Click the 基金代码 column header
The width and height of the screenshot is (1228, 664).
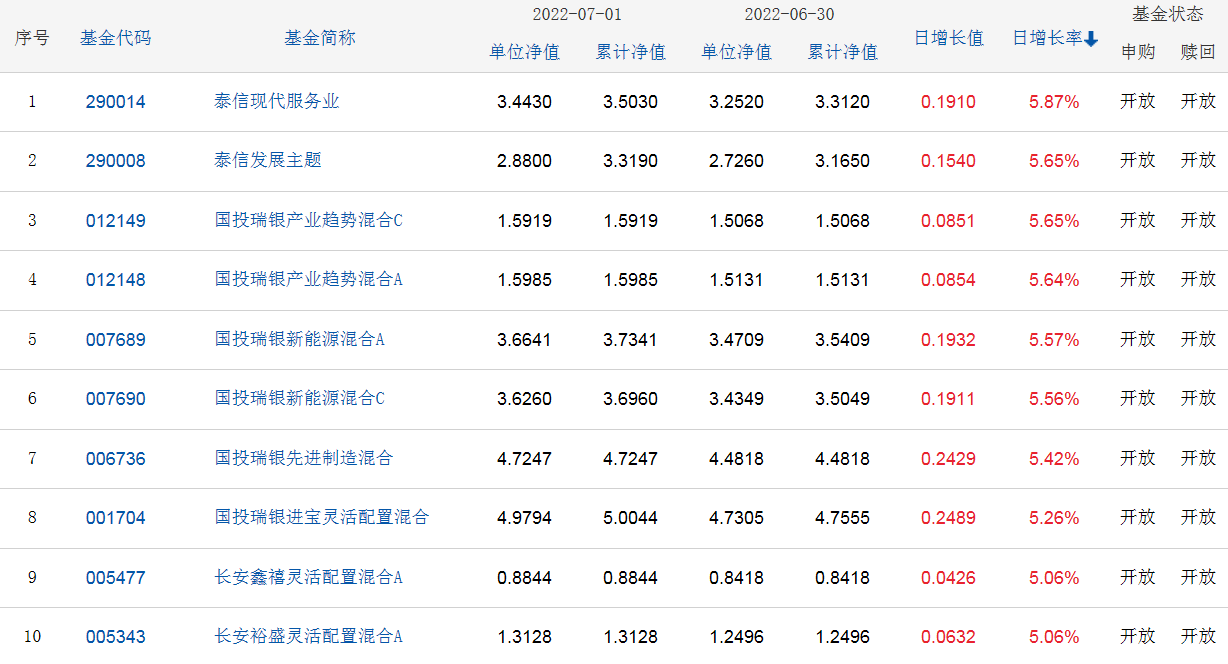[x=115, y=38]
